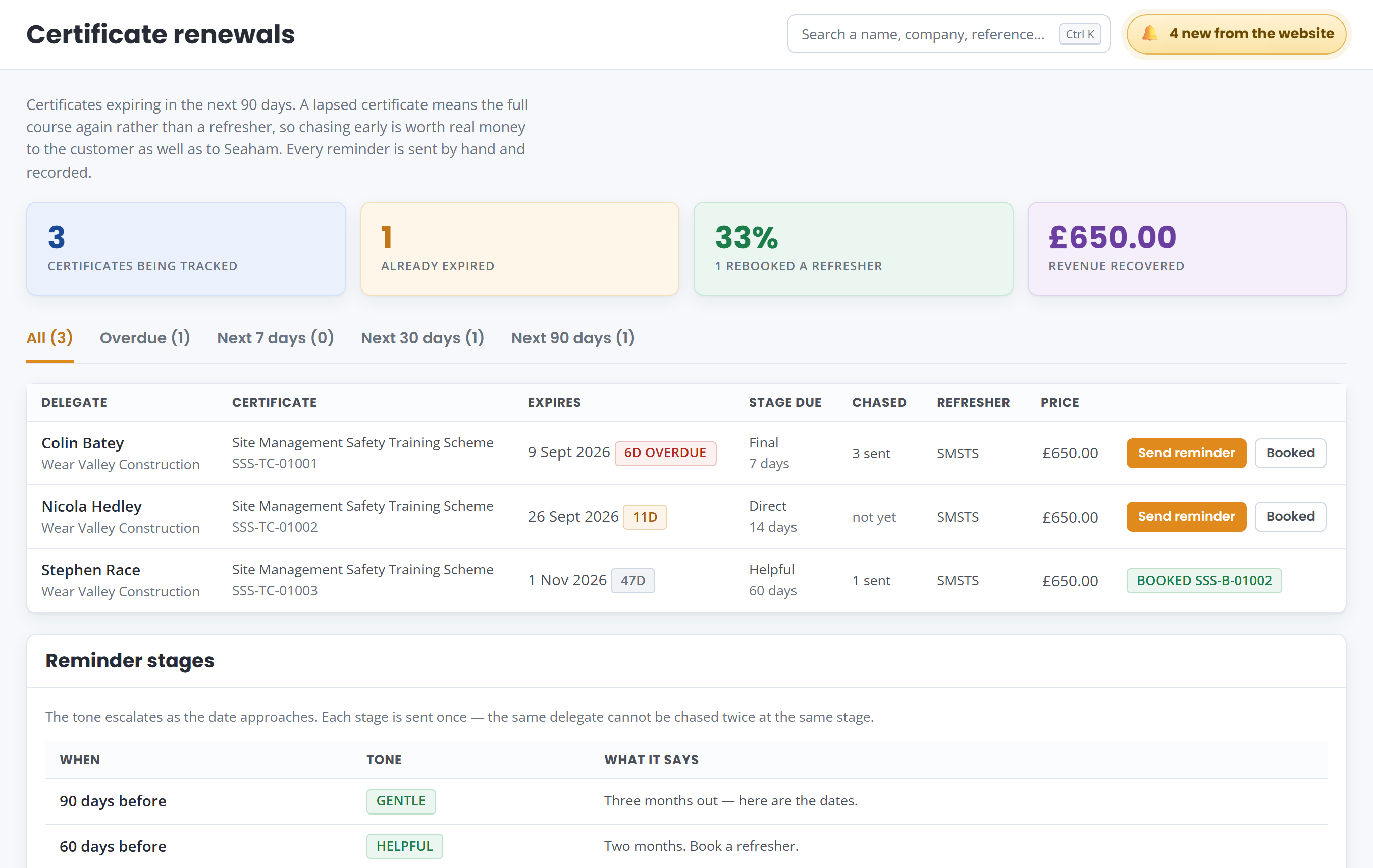This screenshot has width=1373, height=868.
Task: Click the '90 days before' stage row
Action: (x=686, y=801)
